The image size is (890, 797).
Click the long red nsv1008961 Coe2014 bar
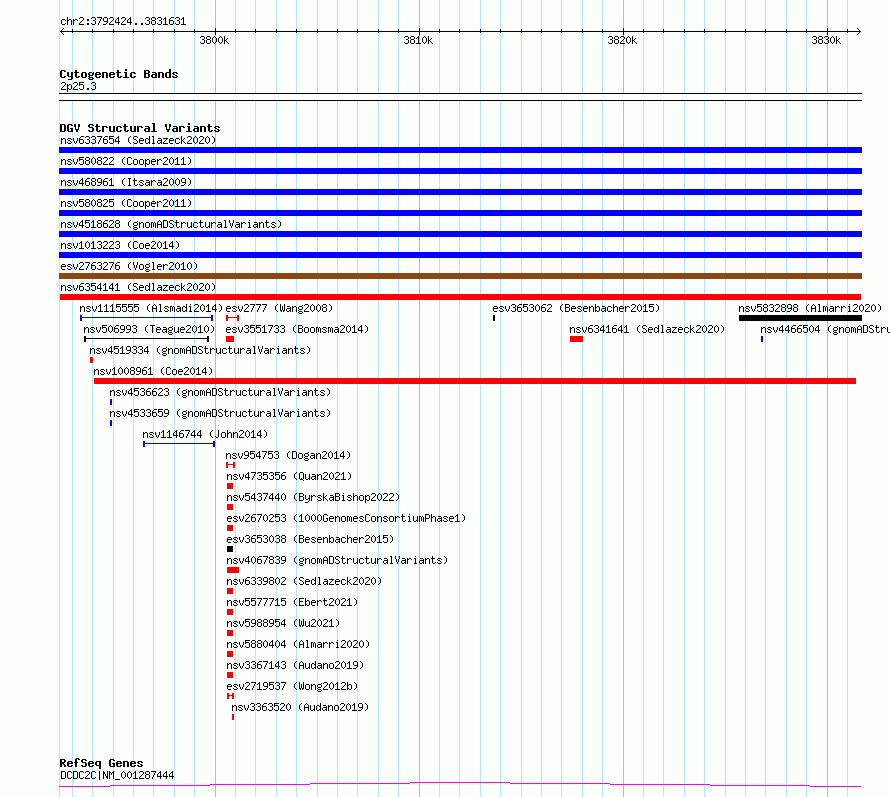point(475,381)
